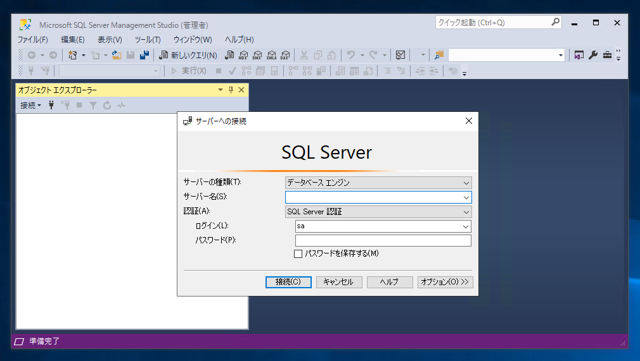Click the ヘルプ button in dialog

(389, 282)
